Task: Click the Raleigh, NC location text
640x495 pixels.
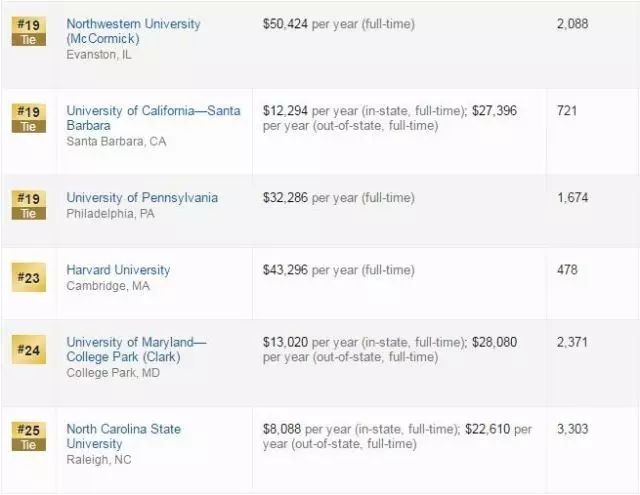Action: pos(99,460)
